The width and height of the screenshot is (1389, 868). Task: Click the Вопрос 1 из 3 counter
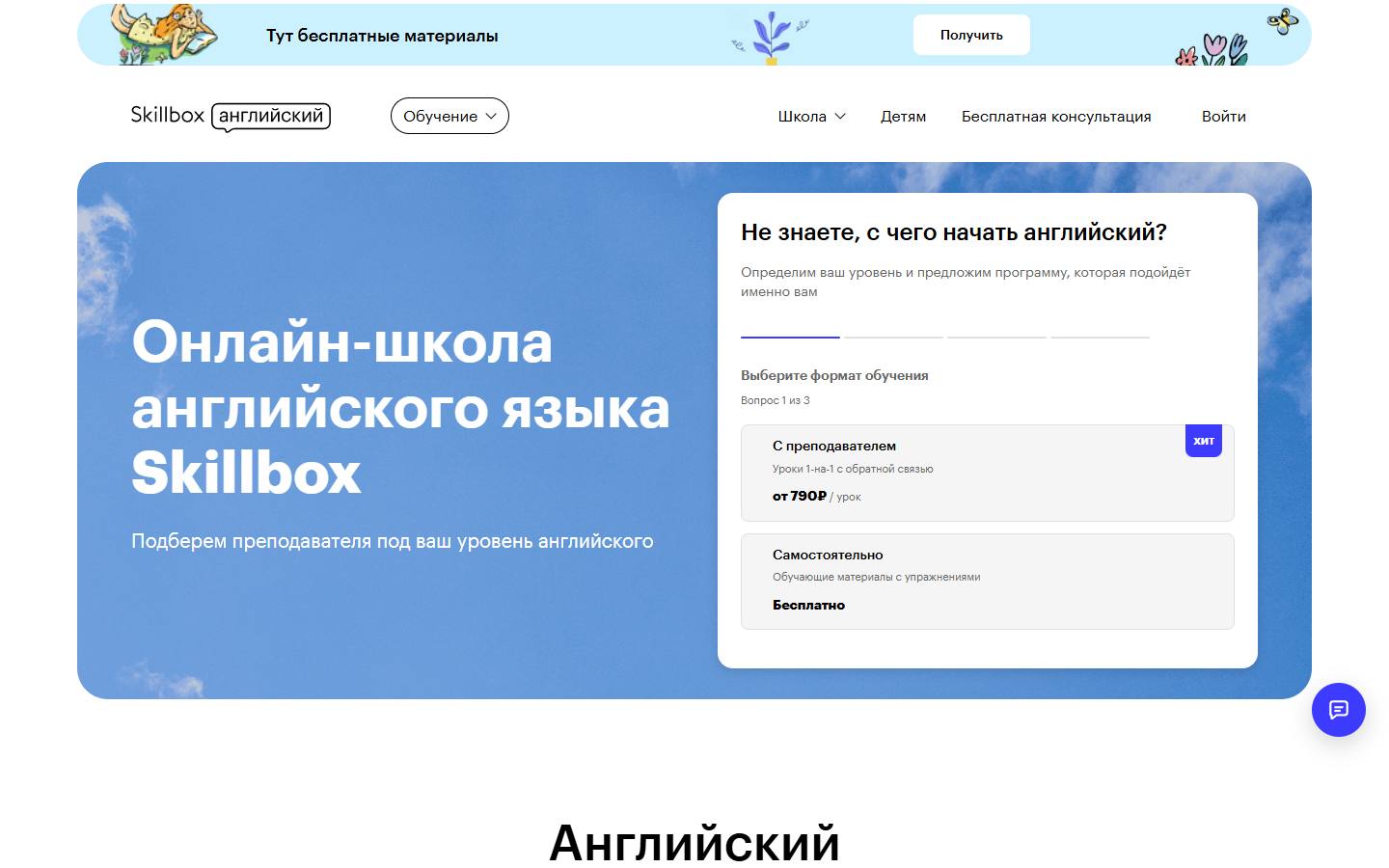click(776, 400)
